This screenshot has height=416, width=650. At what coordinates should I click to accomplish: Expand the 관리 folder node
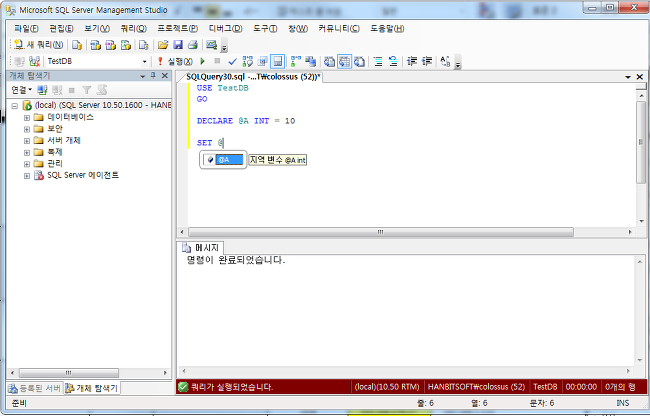tap(27, 164)
